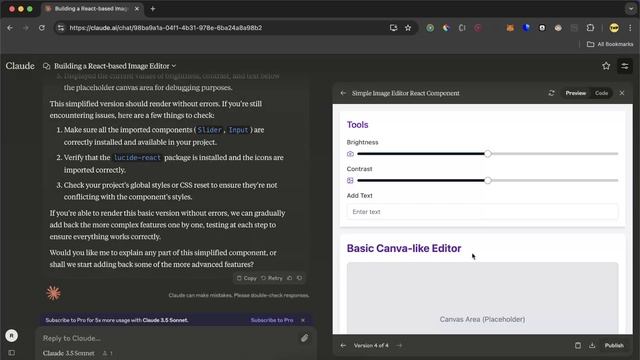The image size is (640, 360).
Task: Go to next artifact version
Action: [399, 345]
